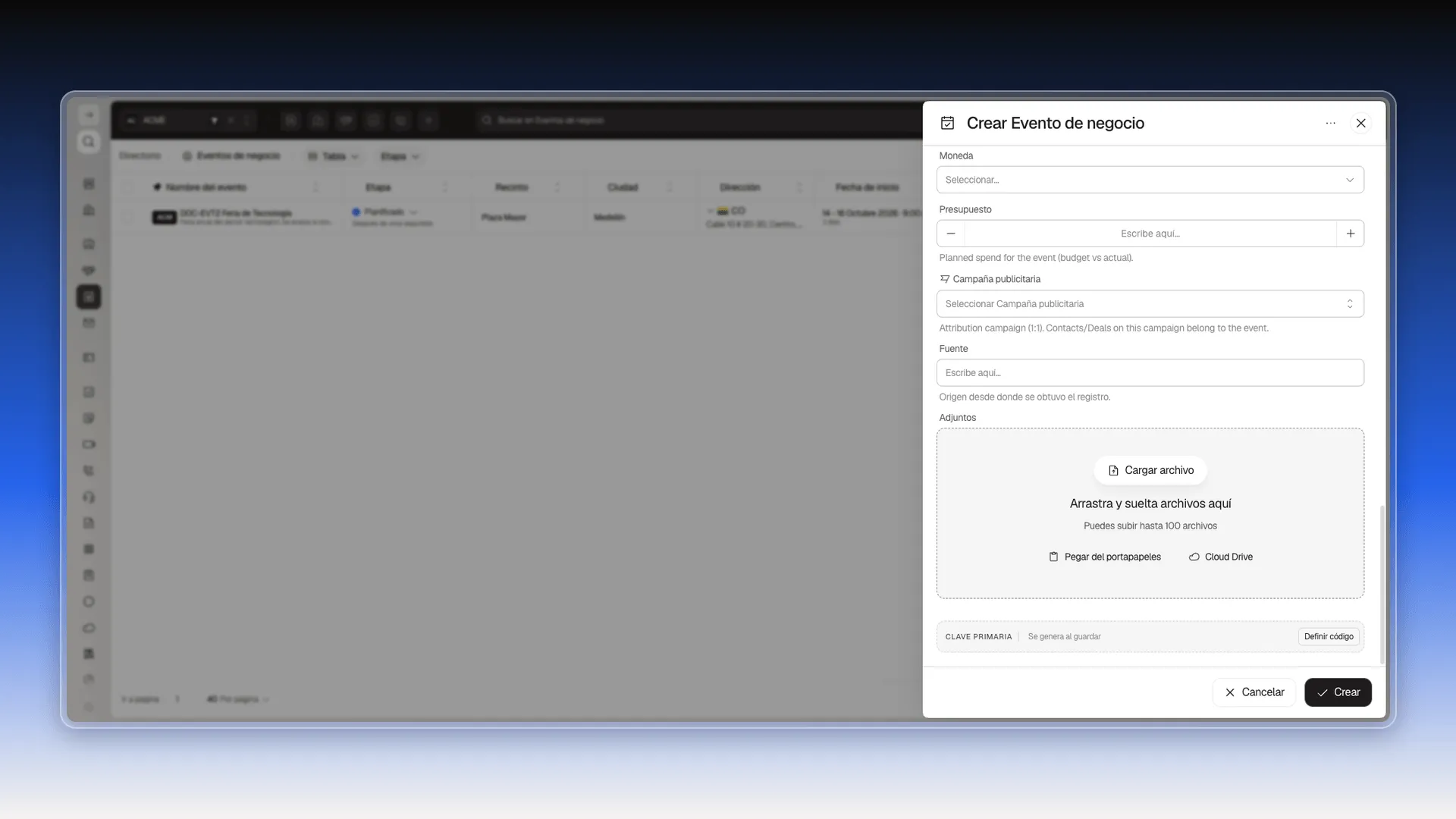The height and width of the screenshot is (819, 1456).
Task: Click the Eventos de negocio breadcrumb
Action: 231,156
